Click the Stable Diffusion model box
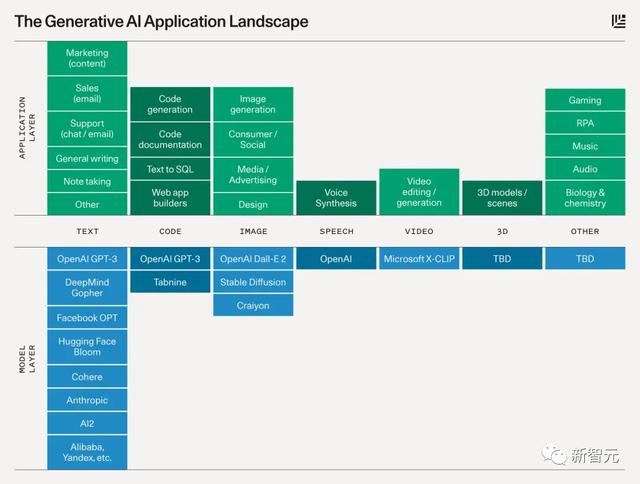The image size is (640, 484). pyautogui.click(x=253, y=282)
